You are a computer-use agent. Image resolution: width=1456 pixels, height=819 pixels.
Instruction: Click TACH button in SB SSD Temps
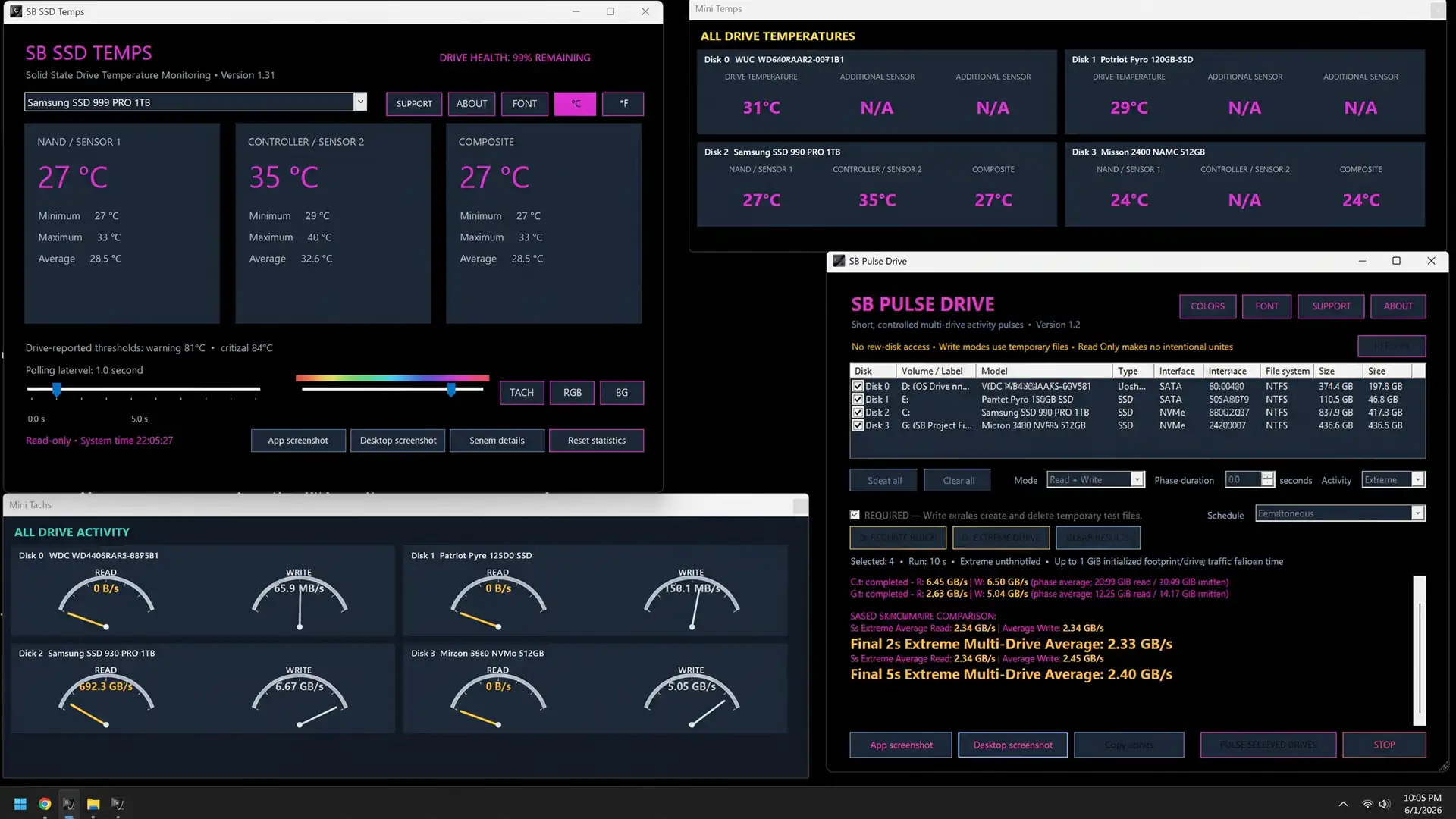pyautogui.click(x=522, y=393)
